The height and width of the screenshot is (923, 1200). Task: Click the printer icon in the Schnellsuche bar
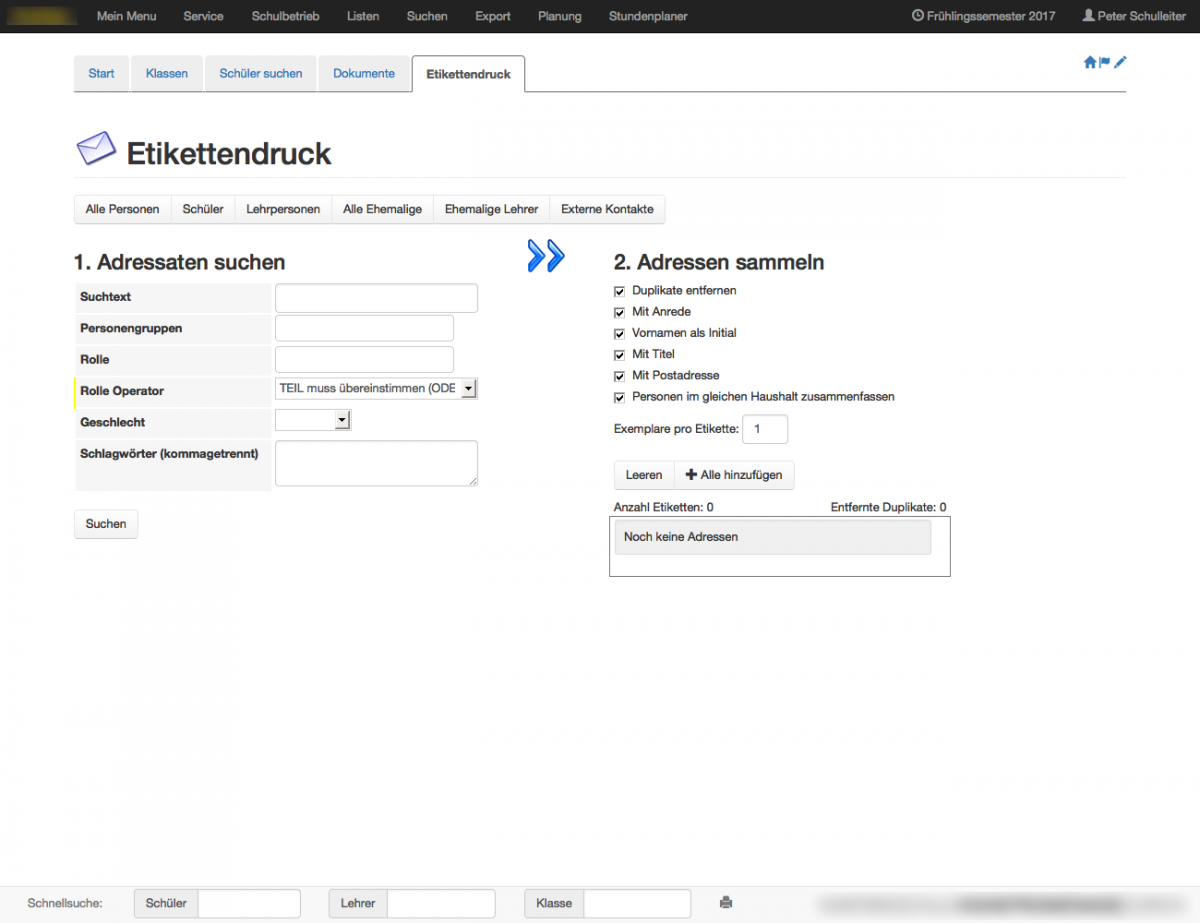point(726,903)
